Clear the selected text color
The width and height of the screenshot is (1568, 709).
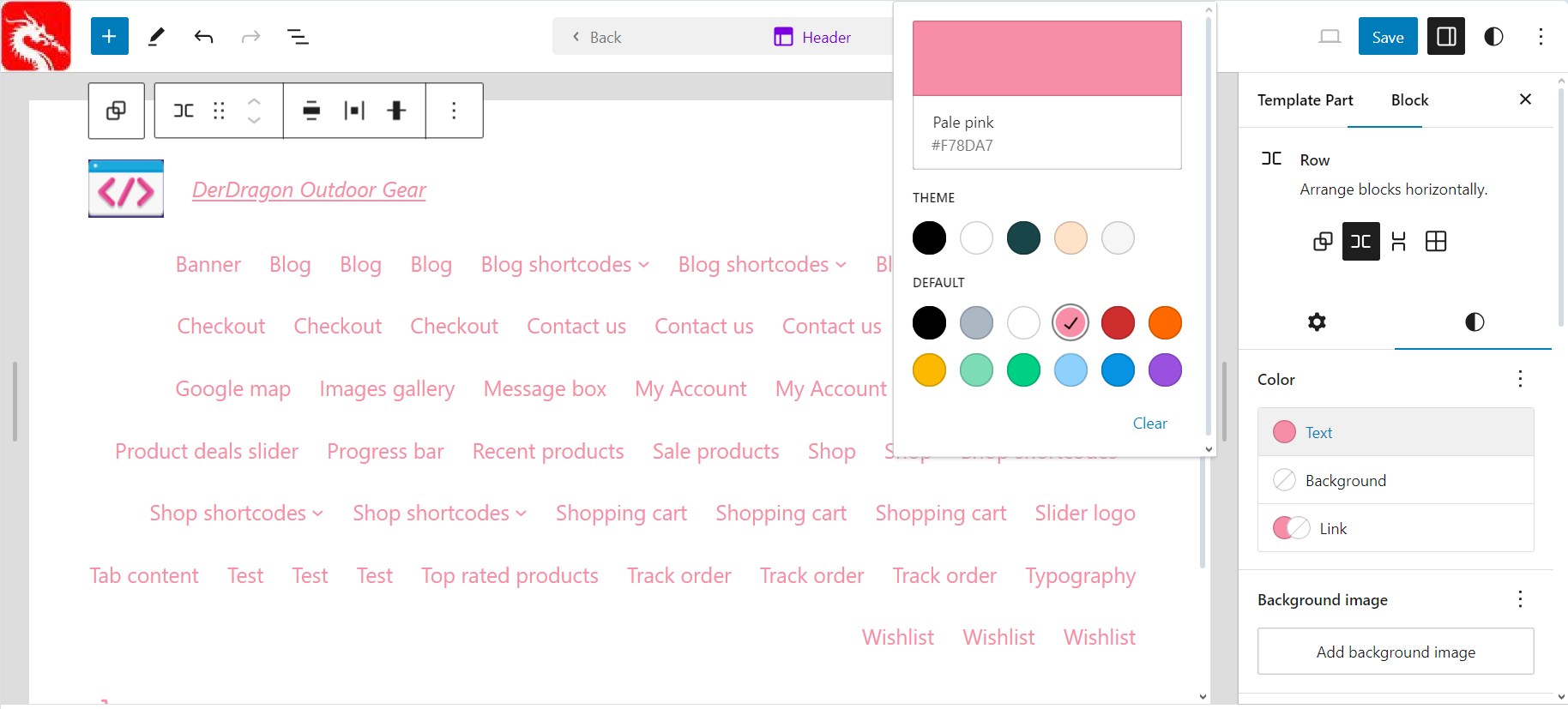1149,423
